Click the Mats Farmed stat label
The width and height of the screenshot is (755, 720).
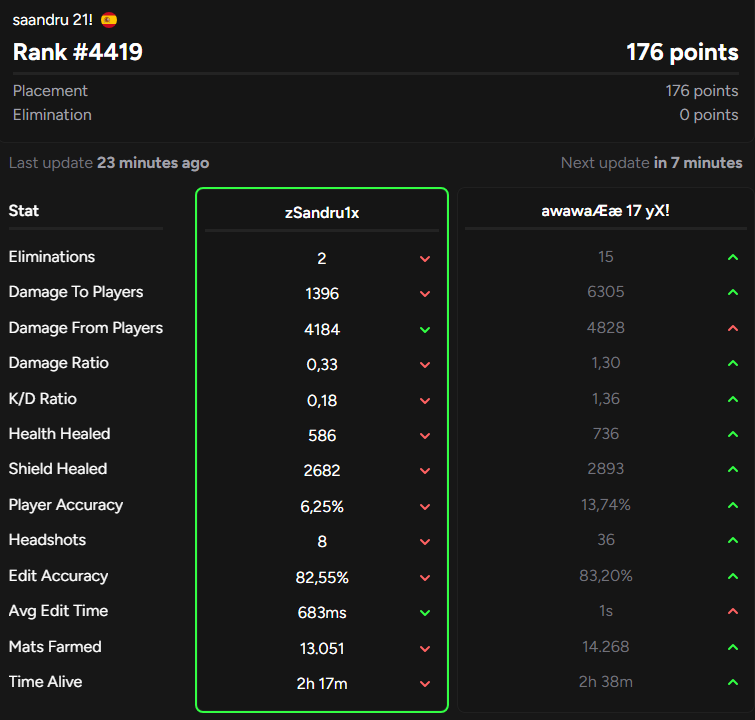tap(55, 647)
